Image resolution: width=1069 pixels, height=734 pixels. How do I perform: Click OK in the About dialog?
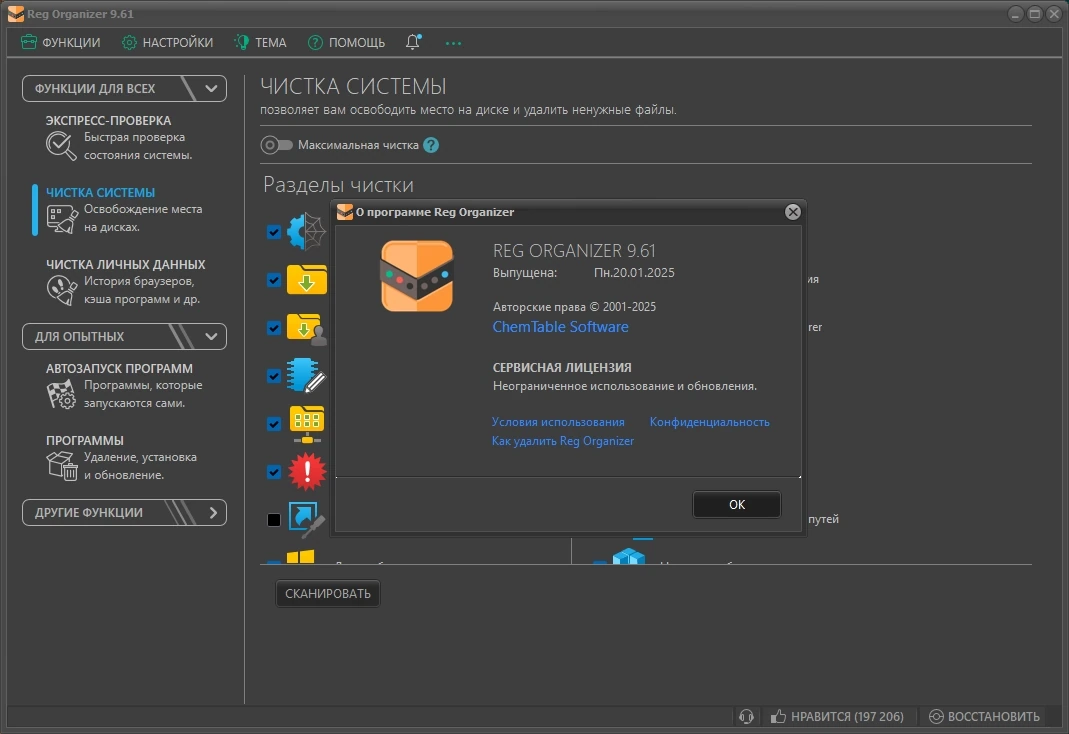737,504
